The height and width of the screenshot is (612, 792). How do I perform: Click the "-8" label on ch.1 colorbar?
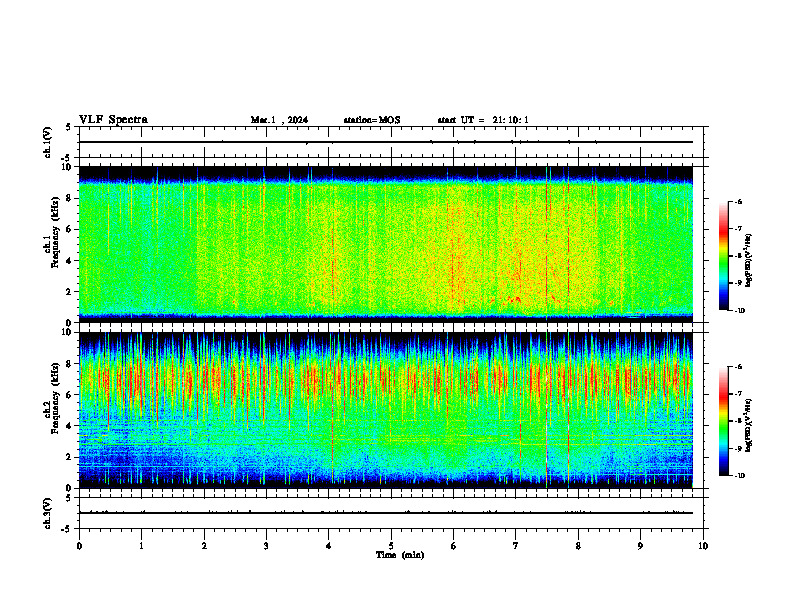click(x=738, y=256)
